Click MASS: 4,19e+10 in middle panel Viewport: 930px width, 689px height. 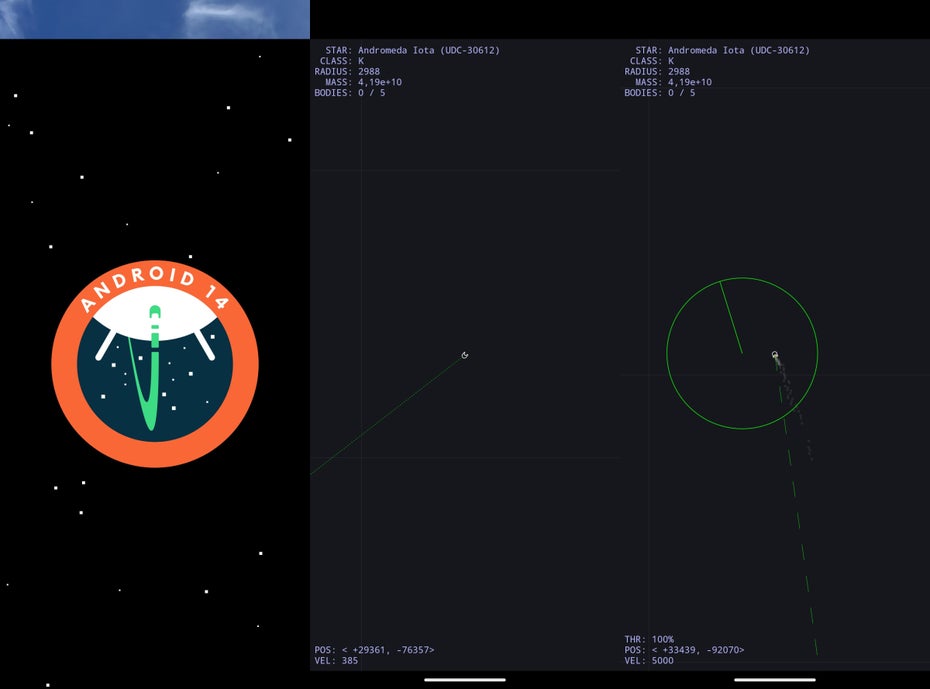pos(364,82)
